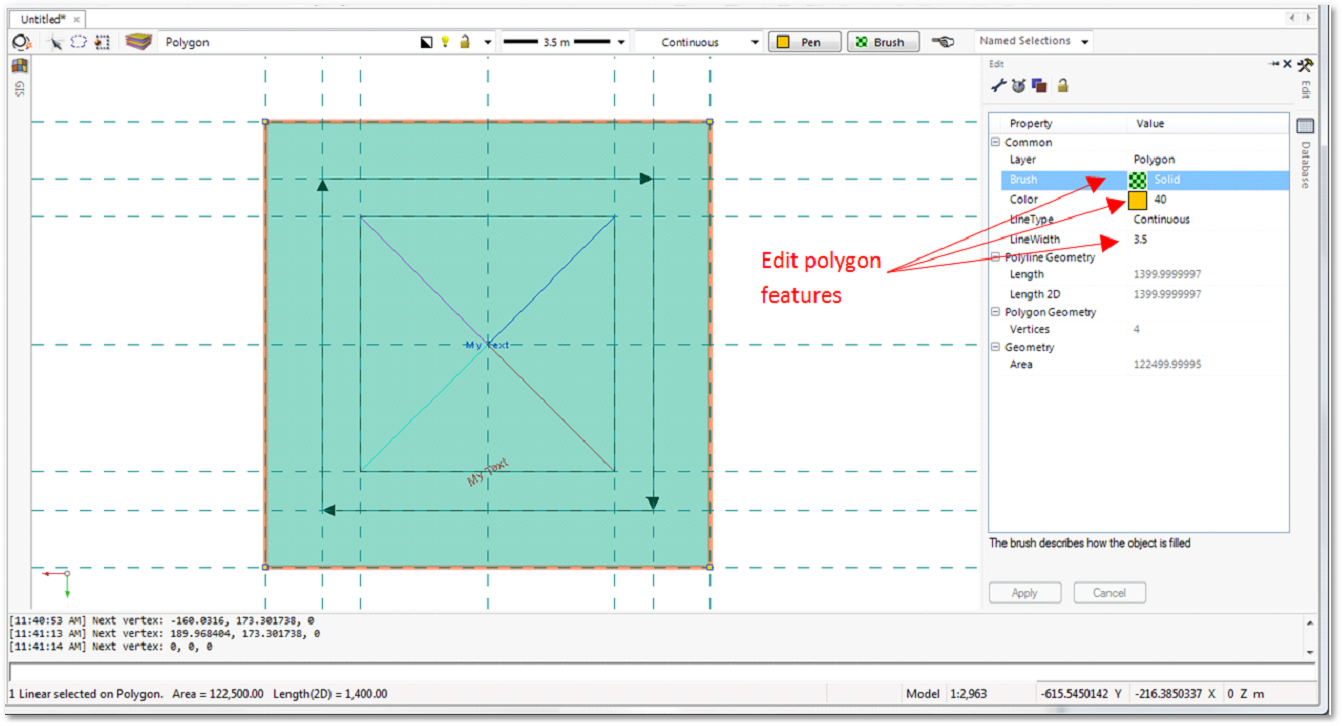Click the yellow Color swatch
This screenshot has height=726, width=1342.
pos(1138,200)
